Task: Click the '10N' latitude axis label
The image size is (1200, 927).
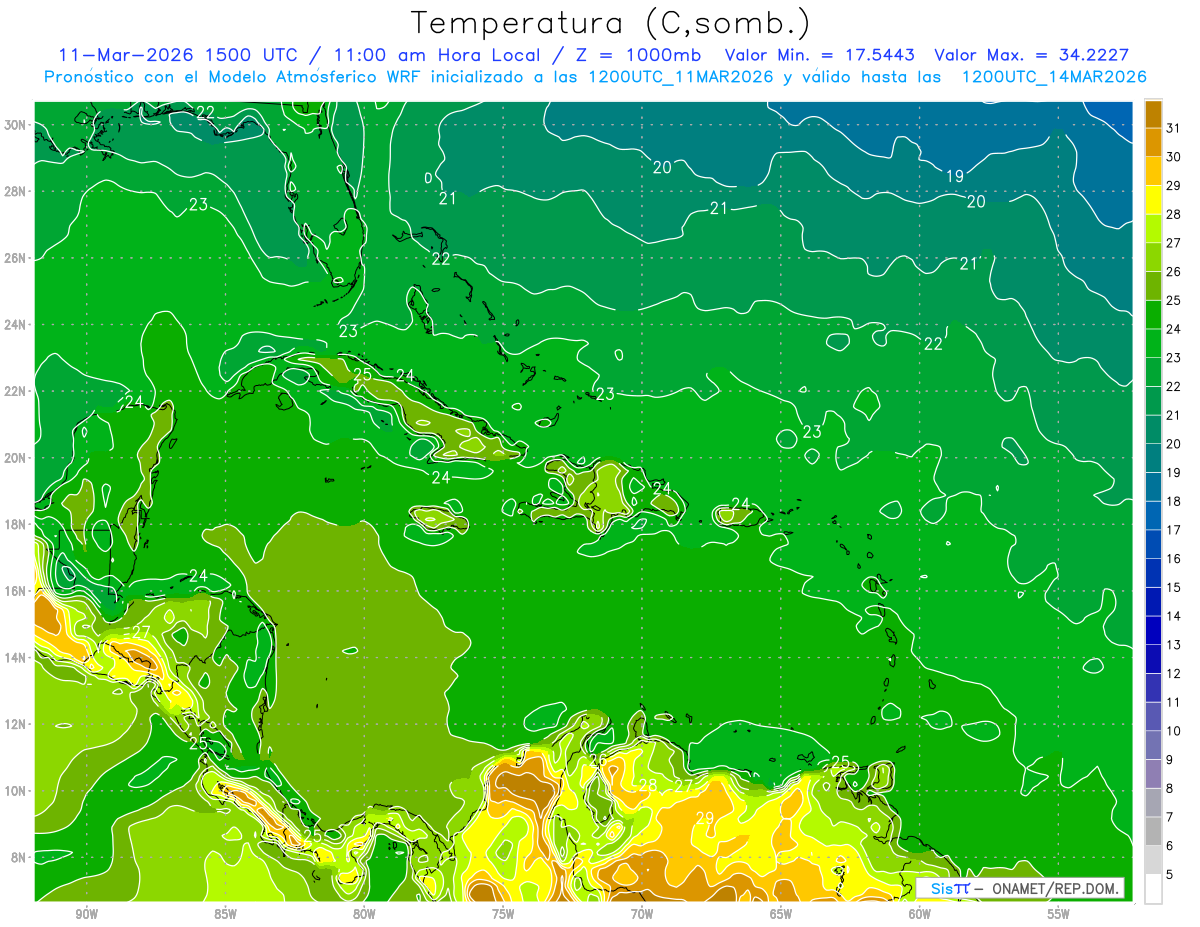Action: [14, 791]
